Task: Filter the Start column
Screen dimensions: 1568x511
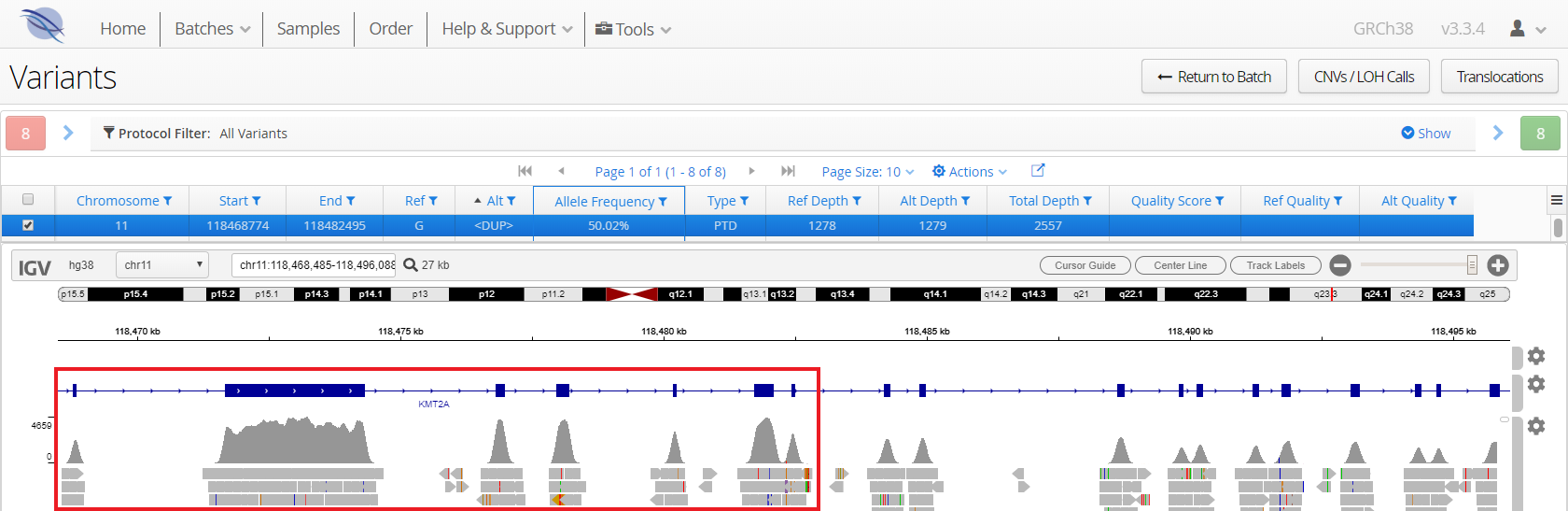Action: point(257,201)
